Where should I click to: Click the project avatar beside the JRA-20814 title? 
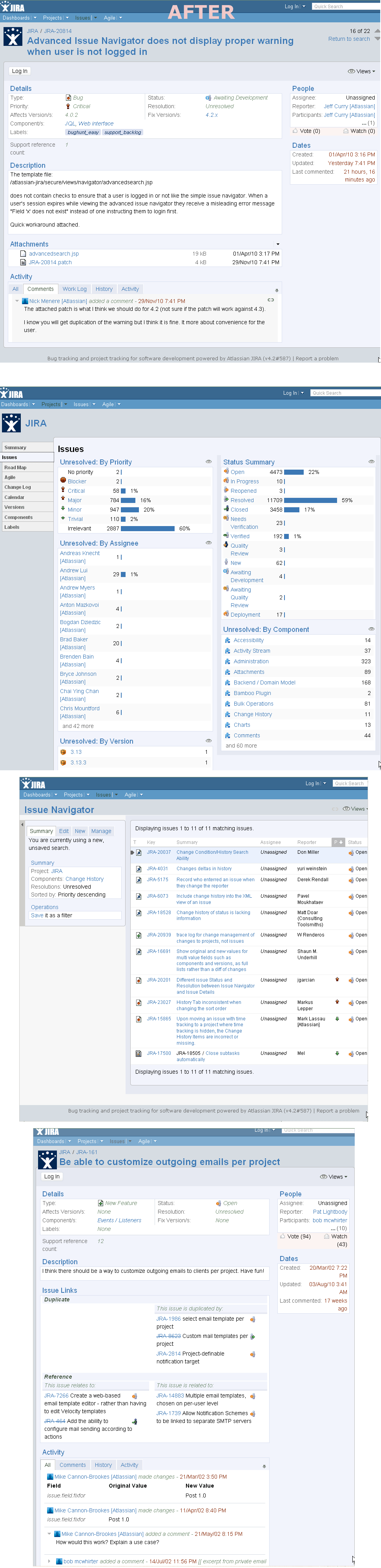[x=13, y=37]
